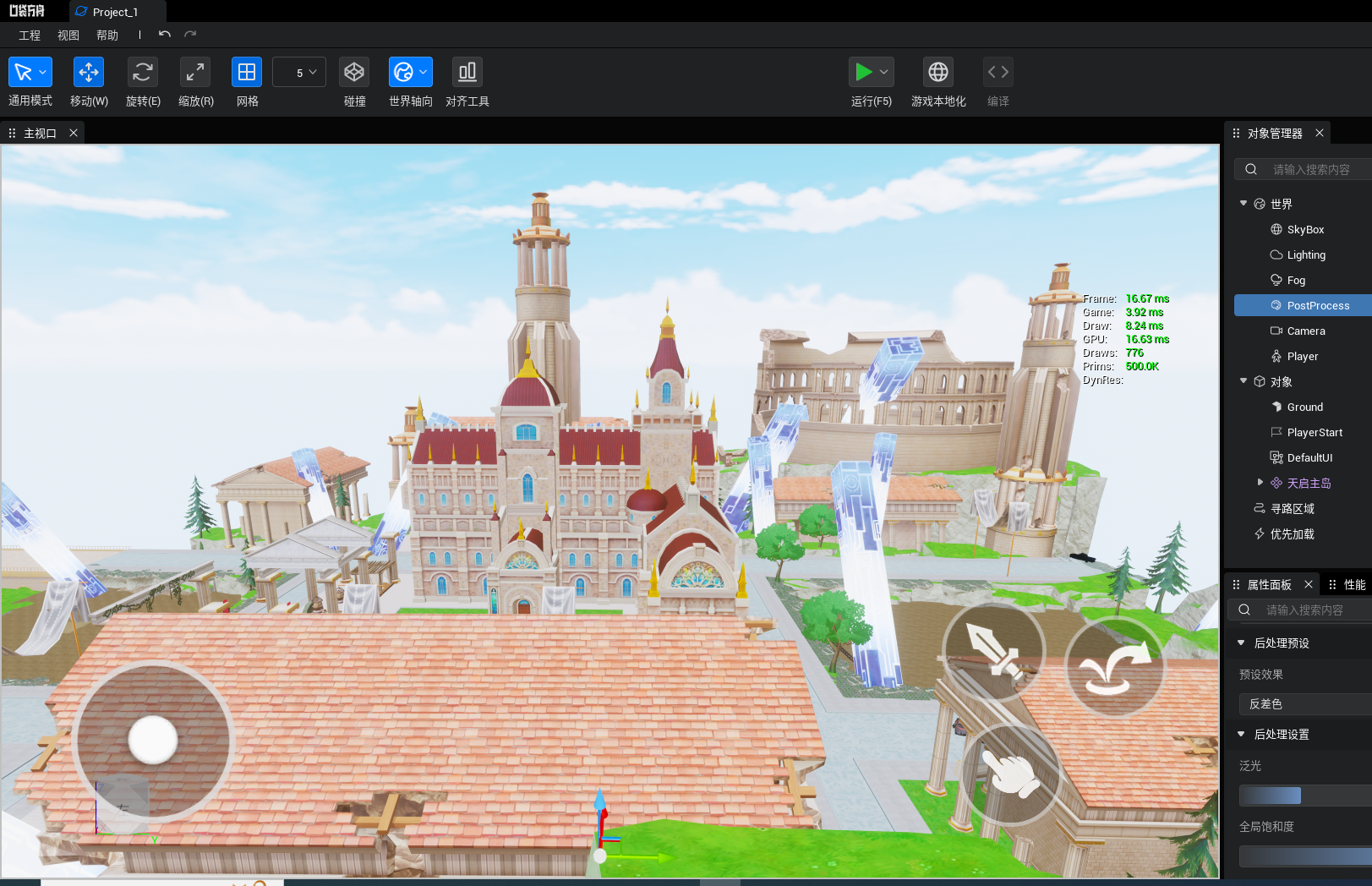Adjust the 全局饱和度 saturation slider
This screenshot has height=886, width=1372.
click(x=1305, y=856)
